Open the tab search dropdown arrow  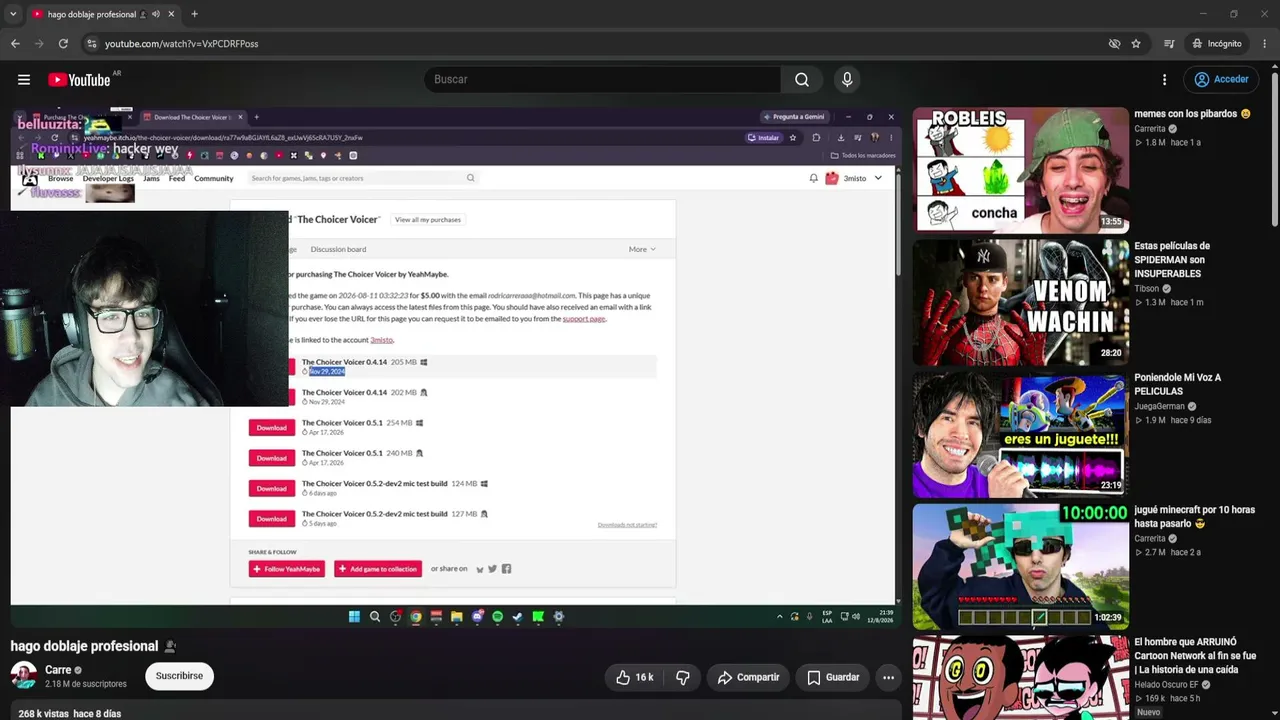click(13, 14)
